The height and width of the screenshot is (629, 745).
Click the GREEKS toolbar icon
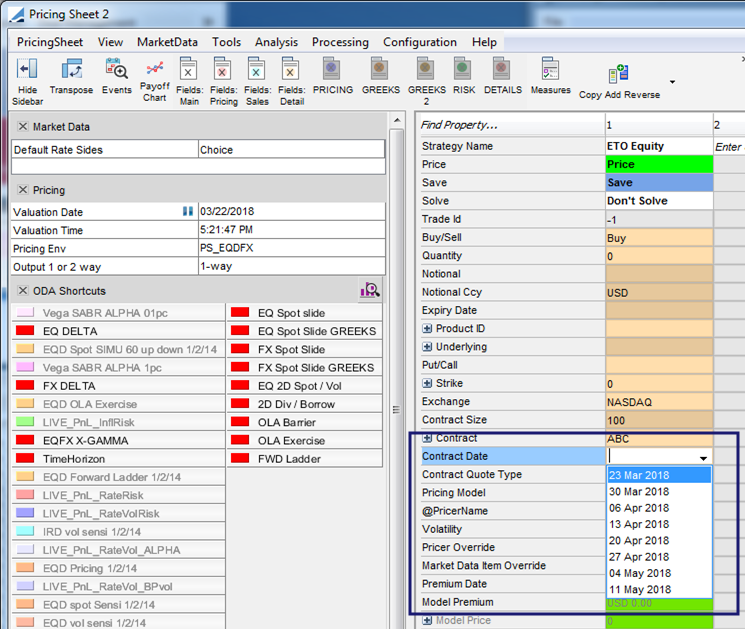coord(380,69)
